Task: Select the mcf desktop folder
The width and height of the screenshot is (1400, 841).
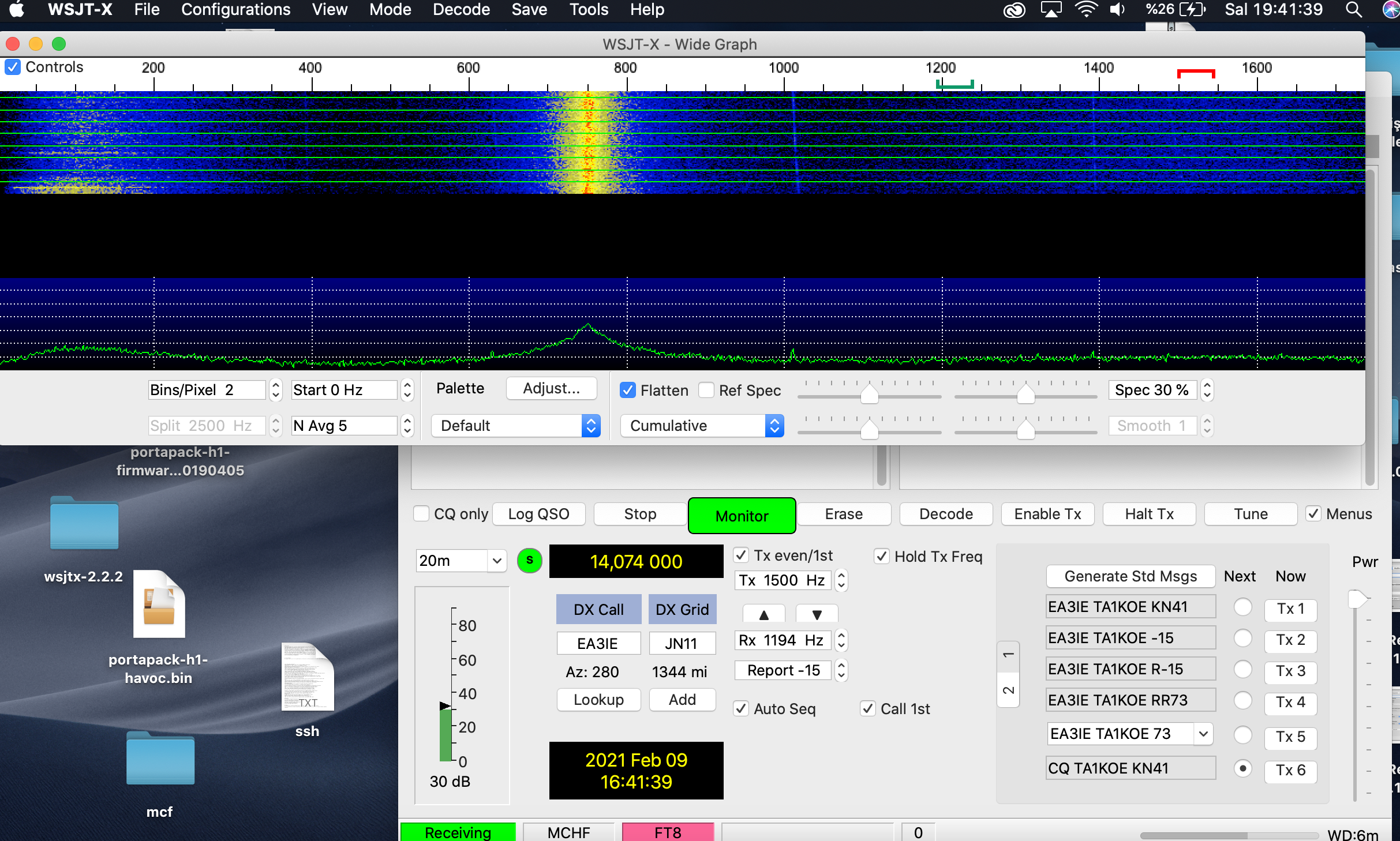Action: tap(160, 759)
